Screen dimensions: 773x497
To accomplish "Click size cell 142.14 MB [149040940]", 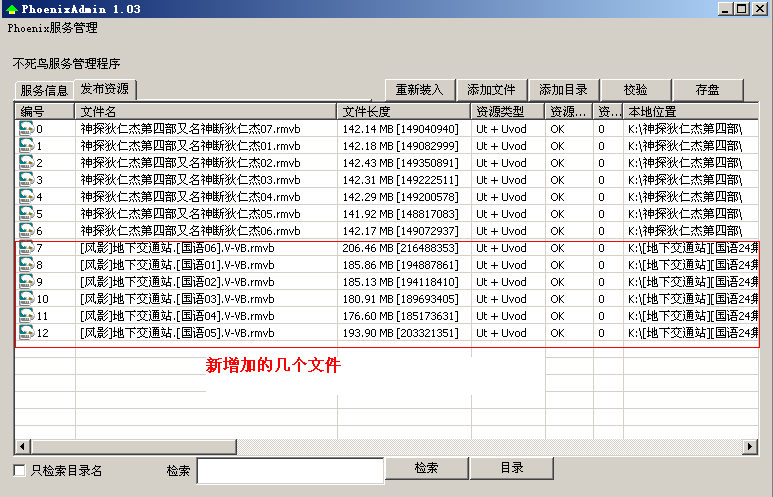I will (x=400, y=129).
